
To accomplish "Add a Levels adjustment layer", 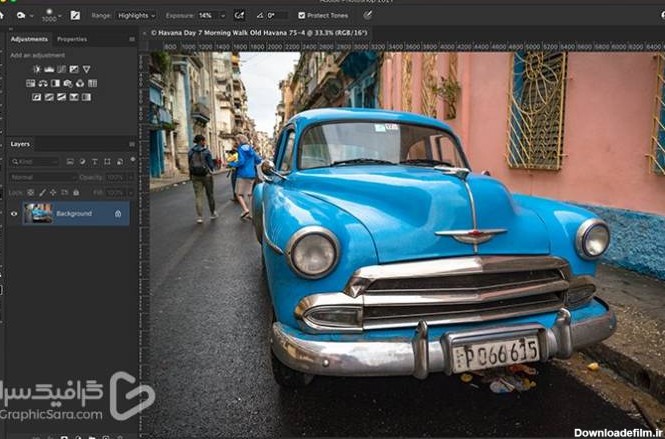I will (49, 69).
